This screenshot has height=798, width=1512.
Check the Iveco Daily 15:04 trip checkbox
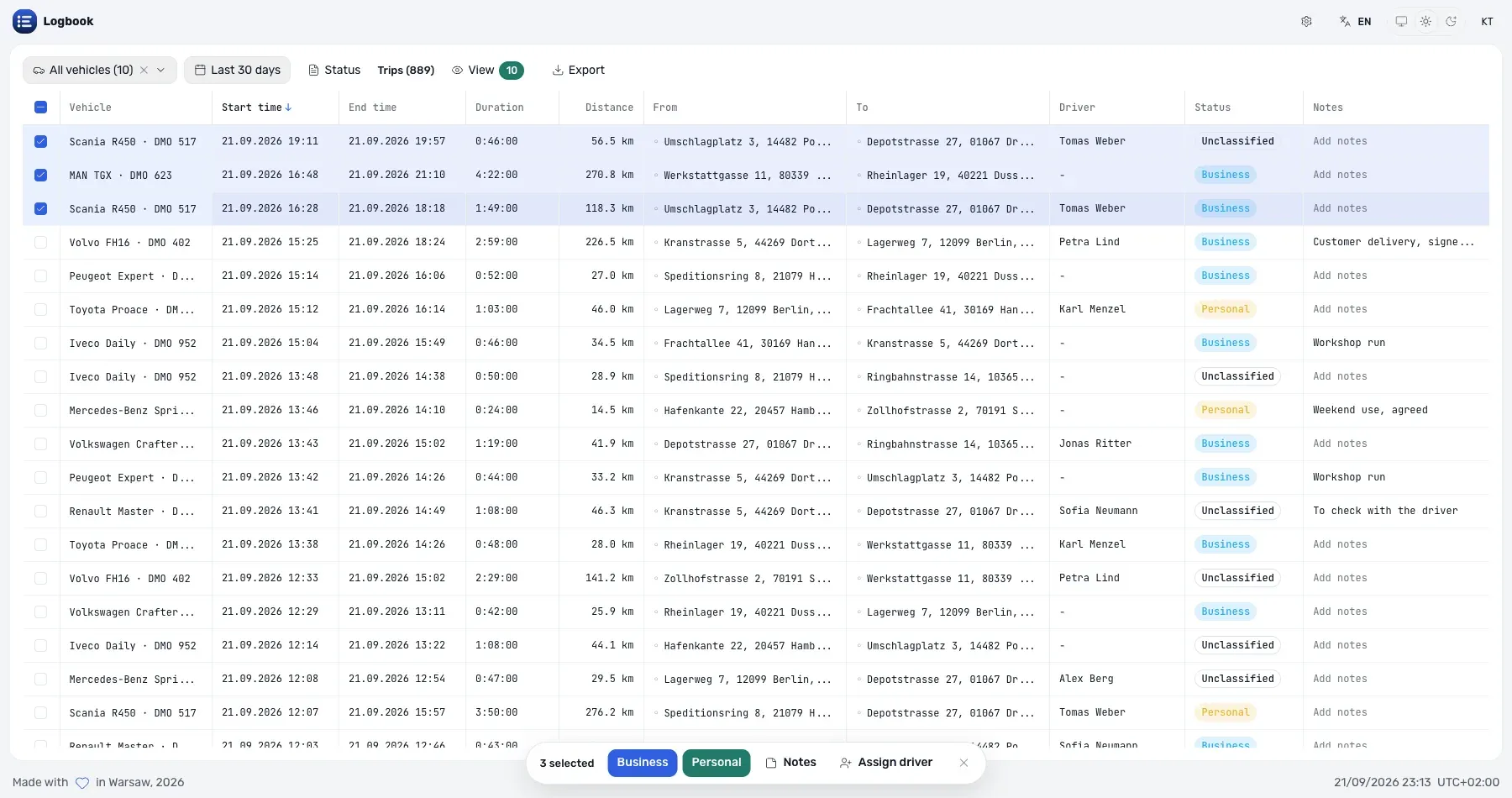(41, 343)
